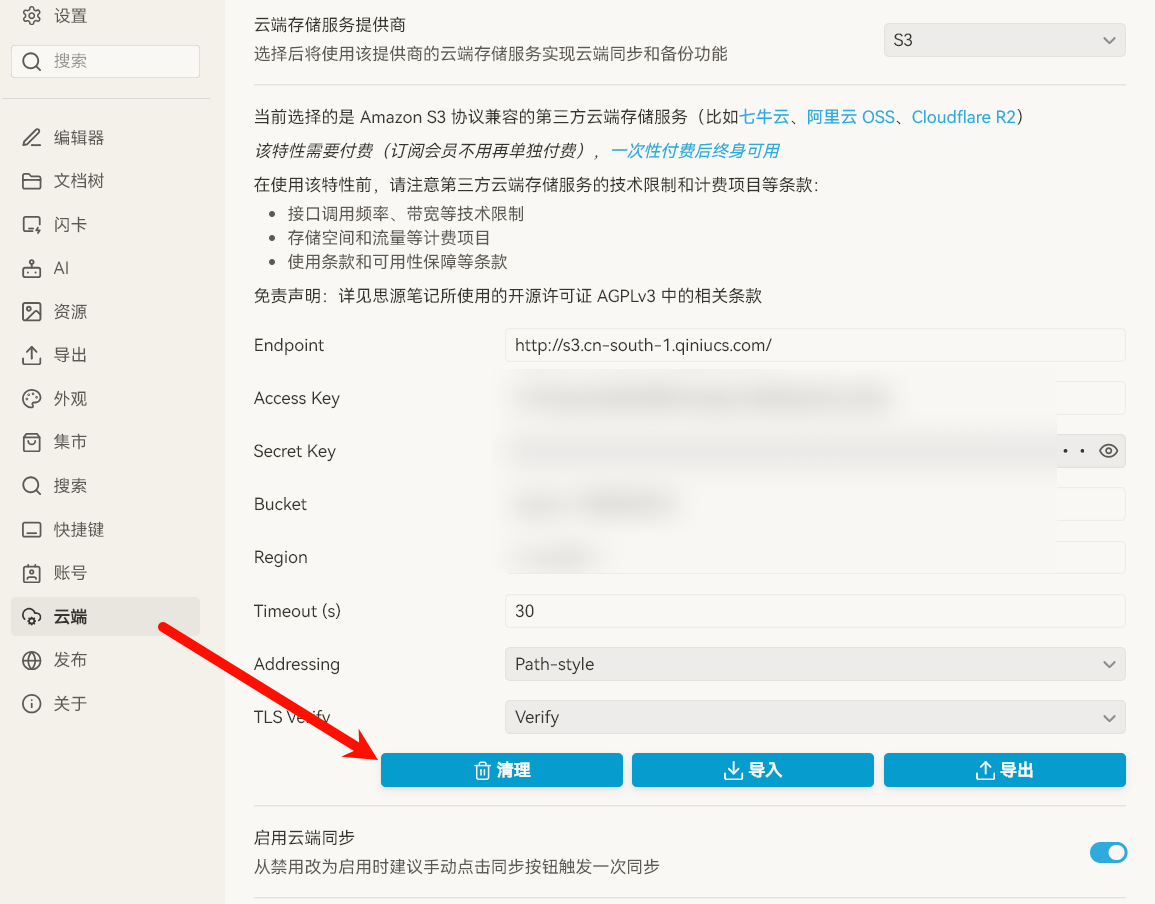The width and height of the screenshot is (1155, 904).
Task: Click the Editor pencil icon in sidebar
Action: [32, 138]
